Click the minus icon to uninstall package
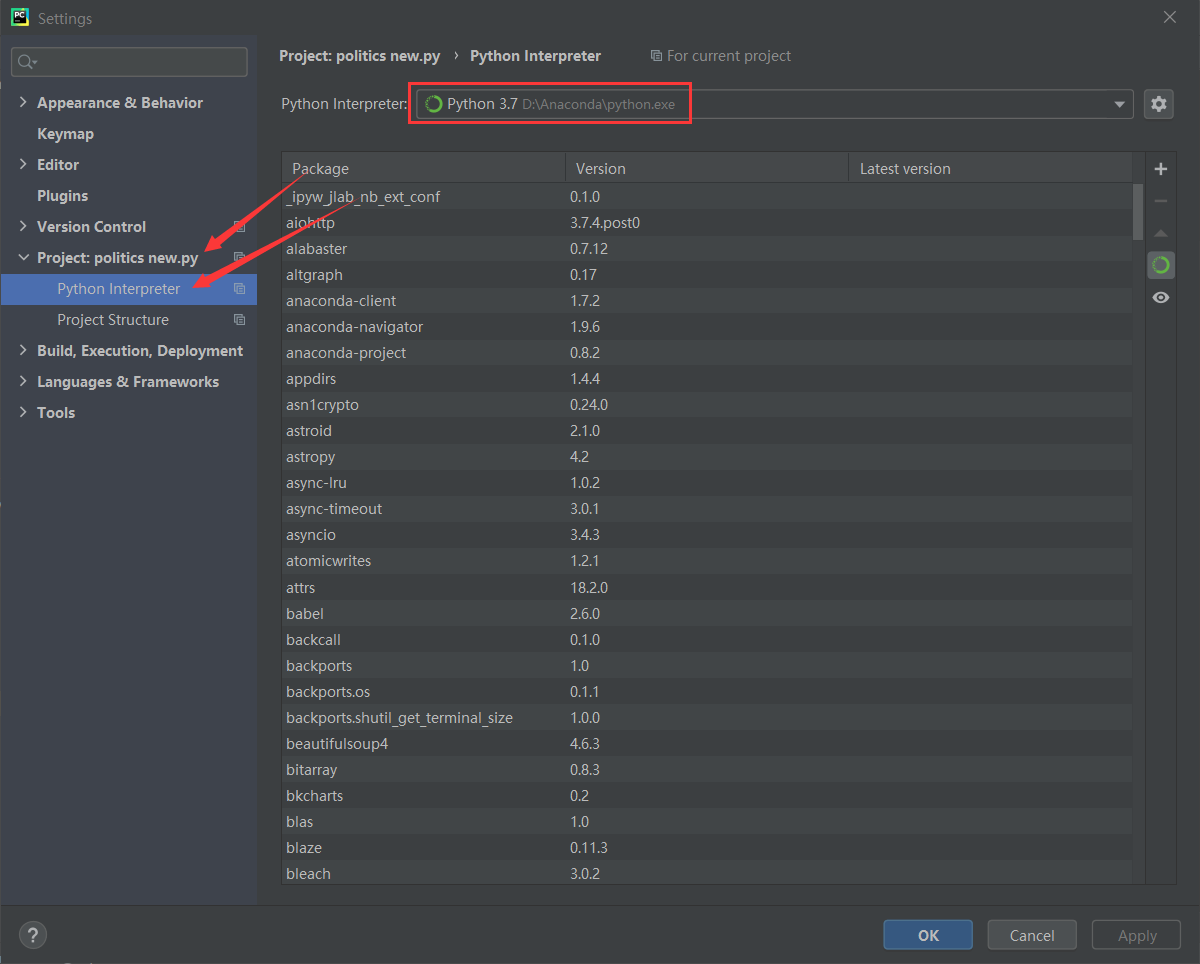 point(1161,201)
